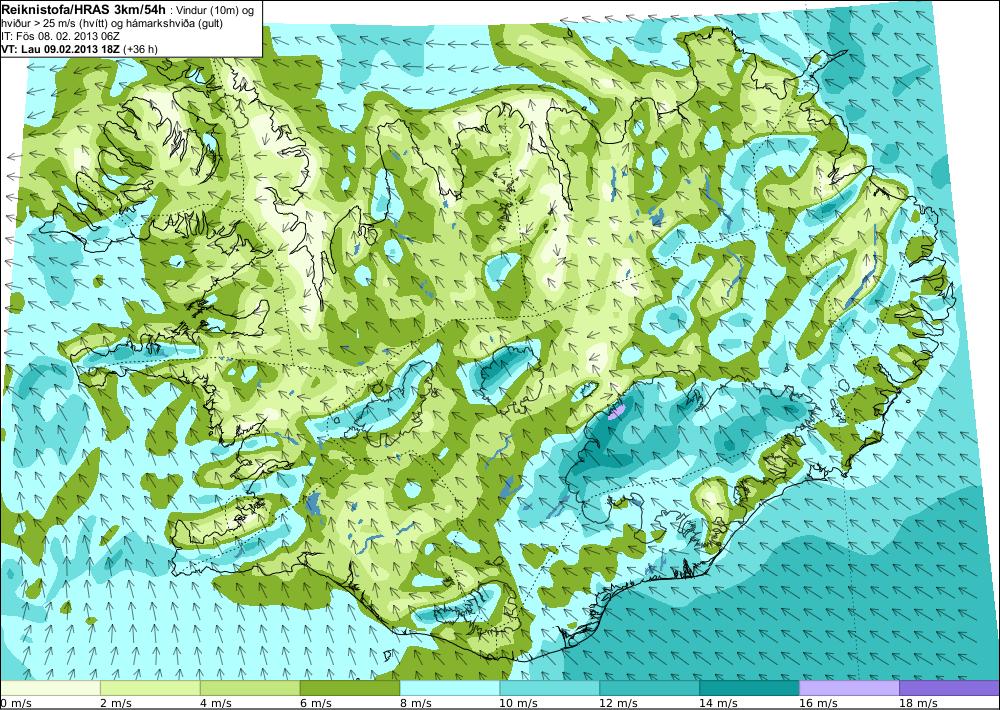
Task: Select the '16 m/s' legend label
Action: coord(818,703)
